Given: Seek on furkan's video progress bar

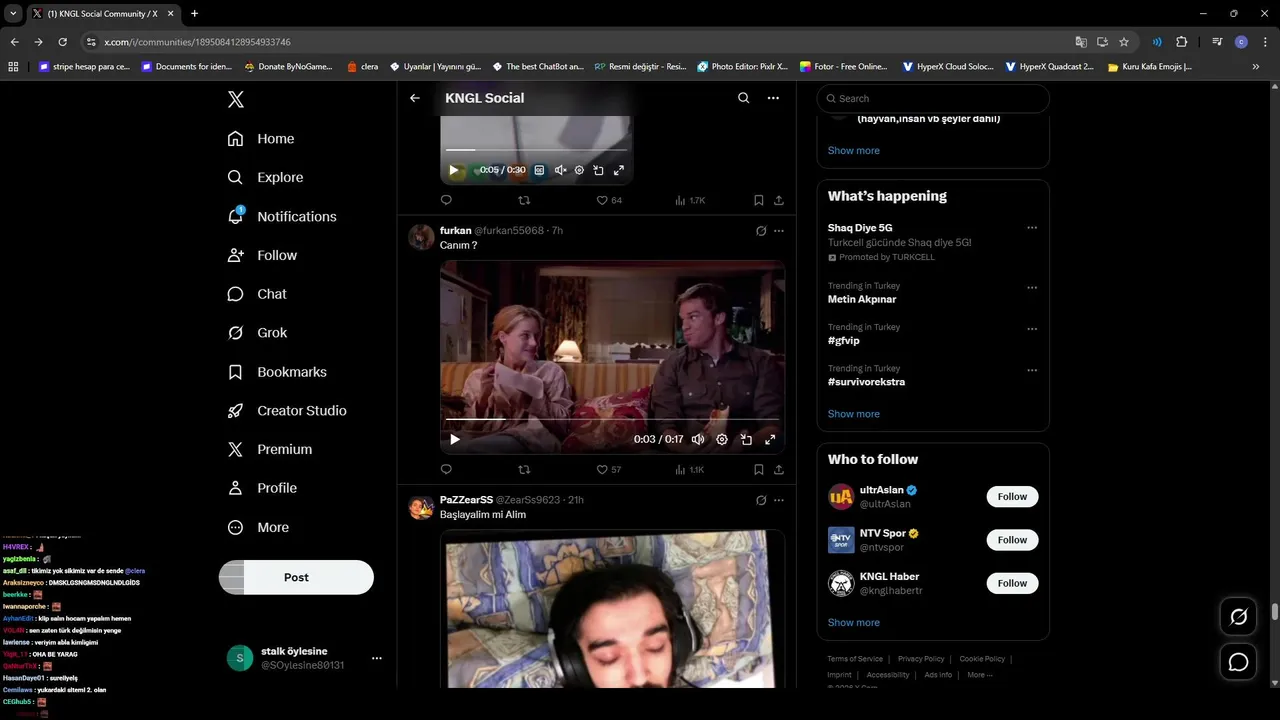Looking at the screenshot, I should point(612,419).
